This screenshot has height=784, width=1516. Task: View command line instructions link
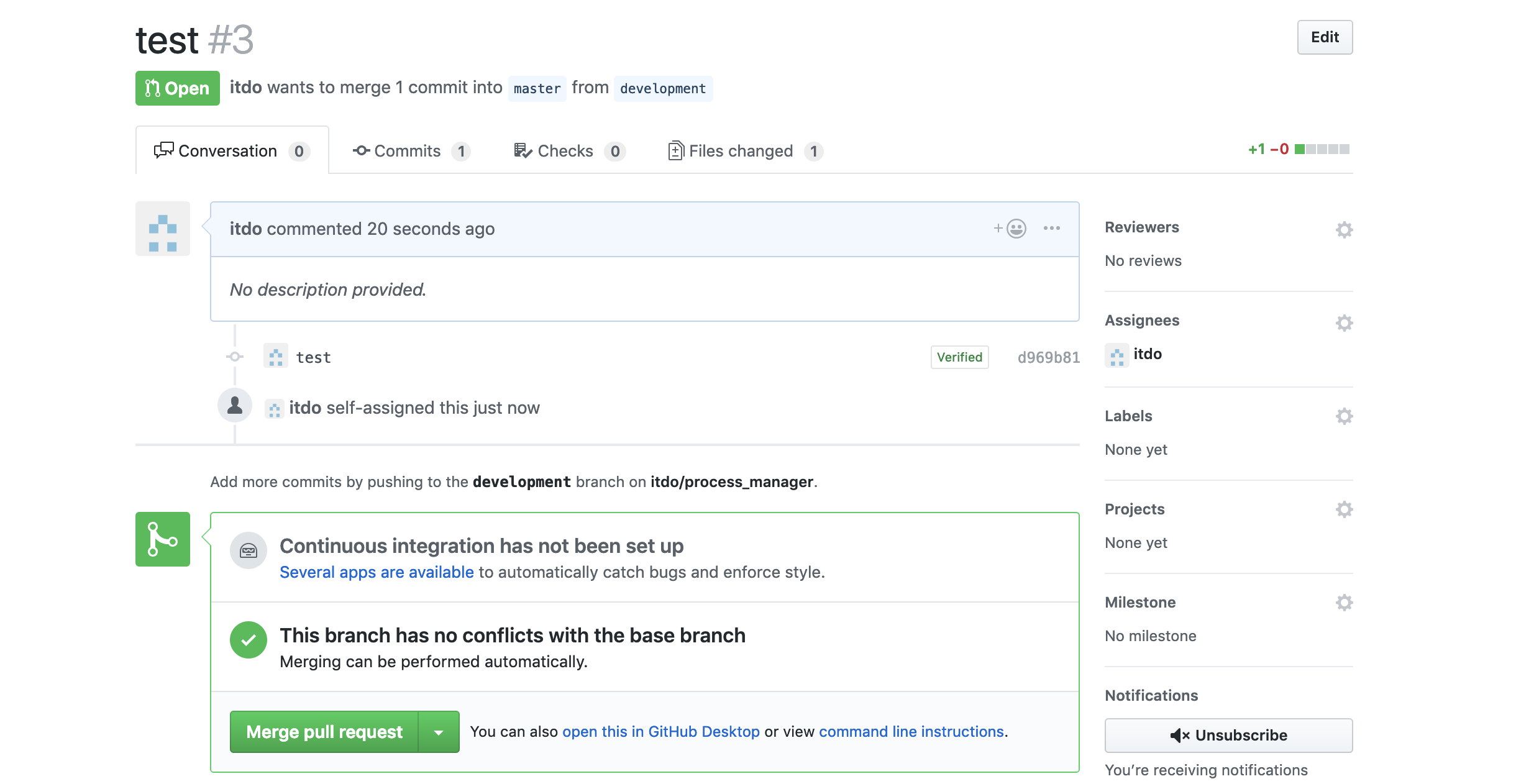click(911, 732)
